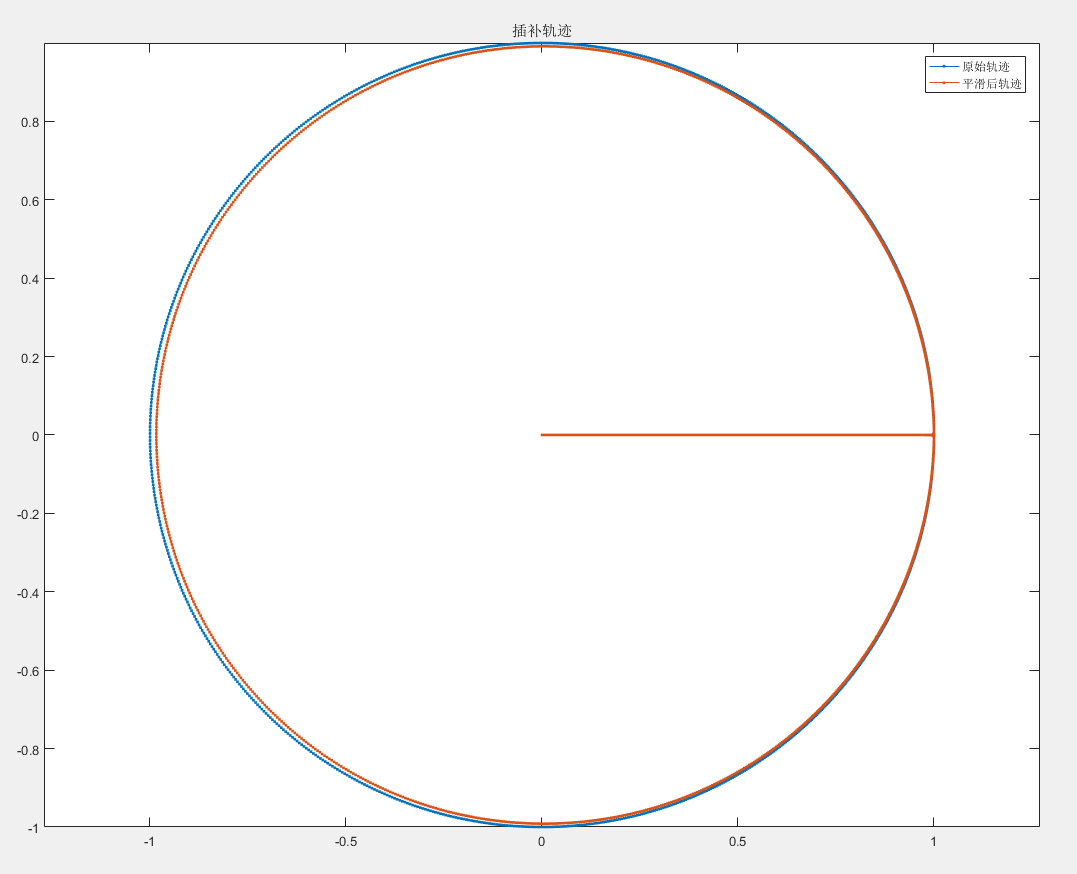
Task: Click the blue line marker in the legend
Action: coord(943,66)
